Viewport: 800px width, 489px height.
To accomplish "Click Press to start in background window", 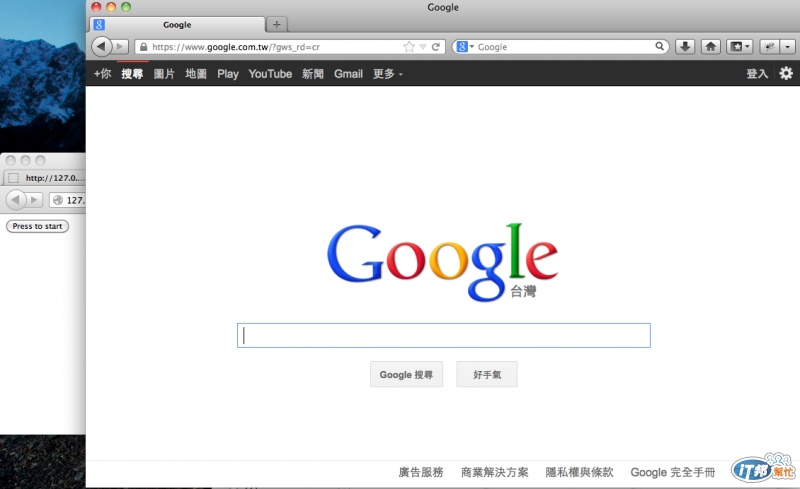I will pos(37,226).
